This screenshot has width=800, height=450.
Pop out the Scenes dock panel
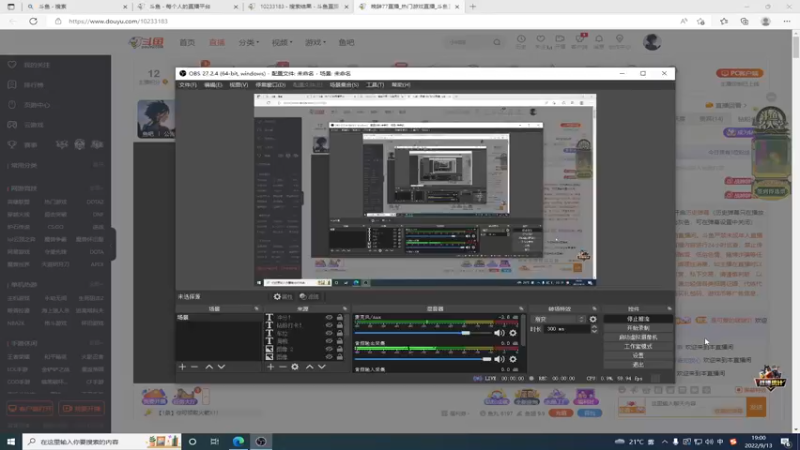[x=257, y=309]
